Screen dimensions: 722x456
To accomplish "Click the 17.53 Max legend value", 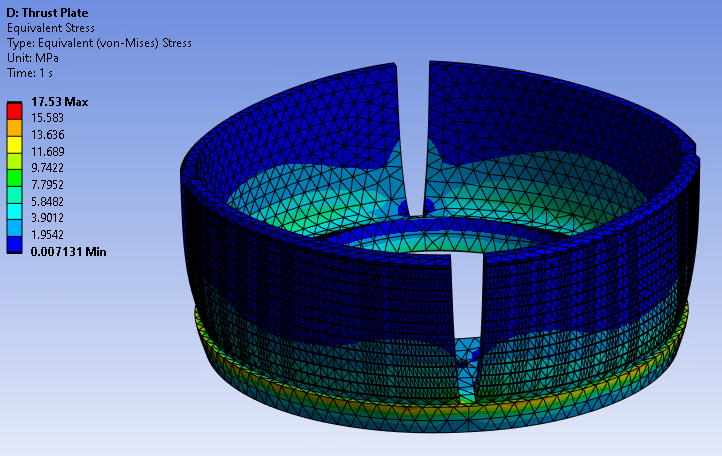I will click(59, 102).
